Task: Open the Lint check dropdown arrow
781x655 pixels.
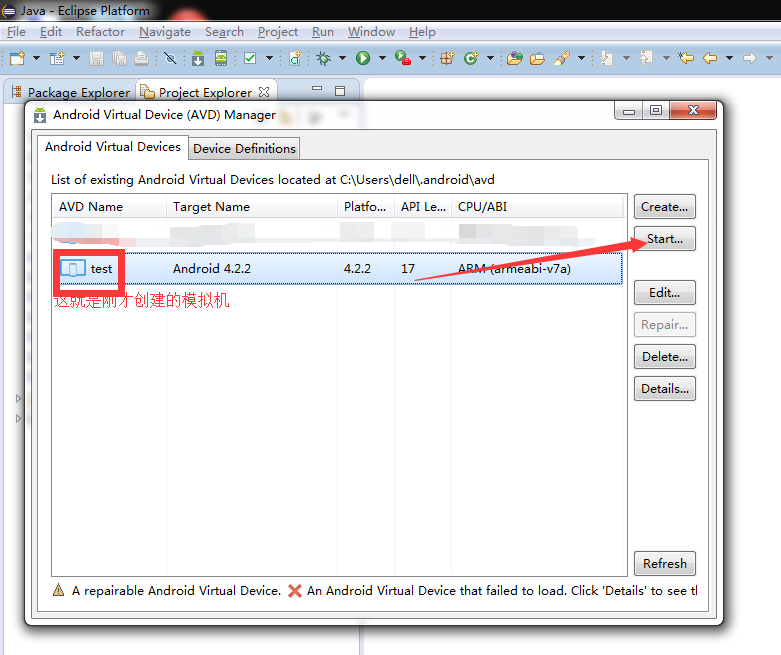Action: coord(269,58)
